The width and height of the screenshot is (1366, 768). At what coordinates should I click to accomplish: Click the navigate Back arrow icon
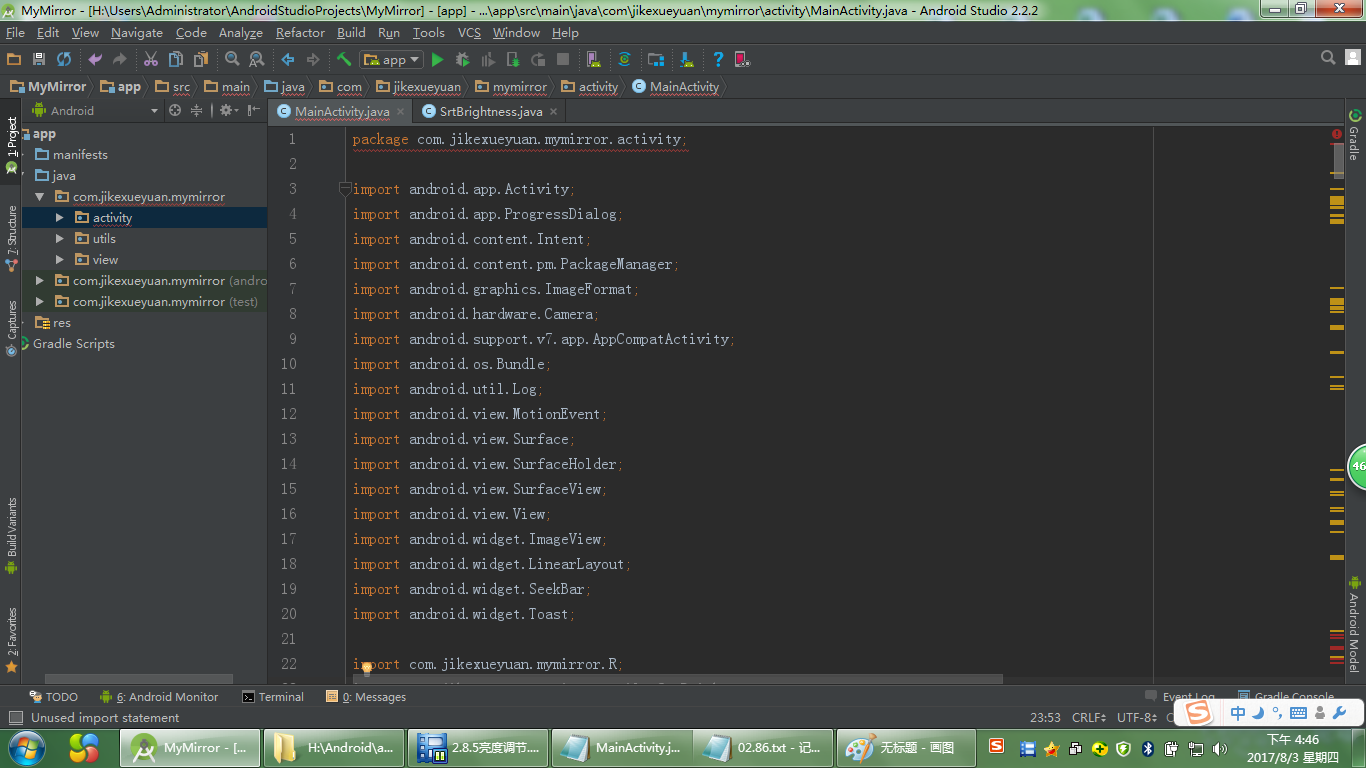click(288, 60)
